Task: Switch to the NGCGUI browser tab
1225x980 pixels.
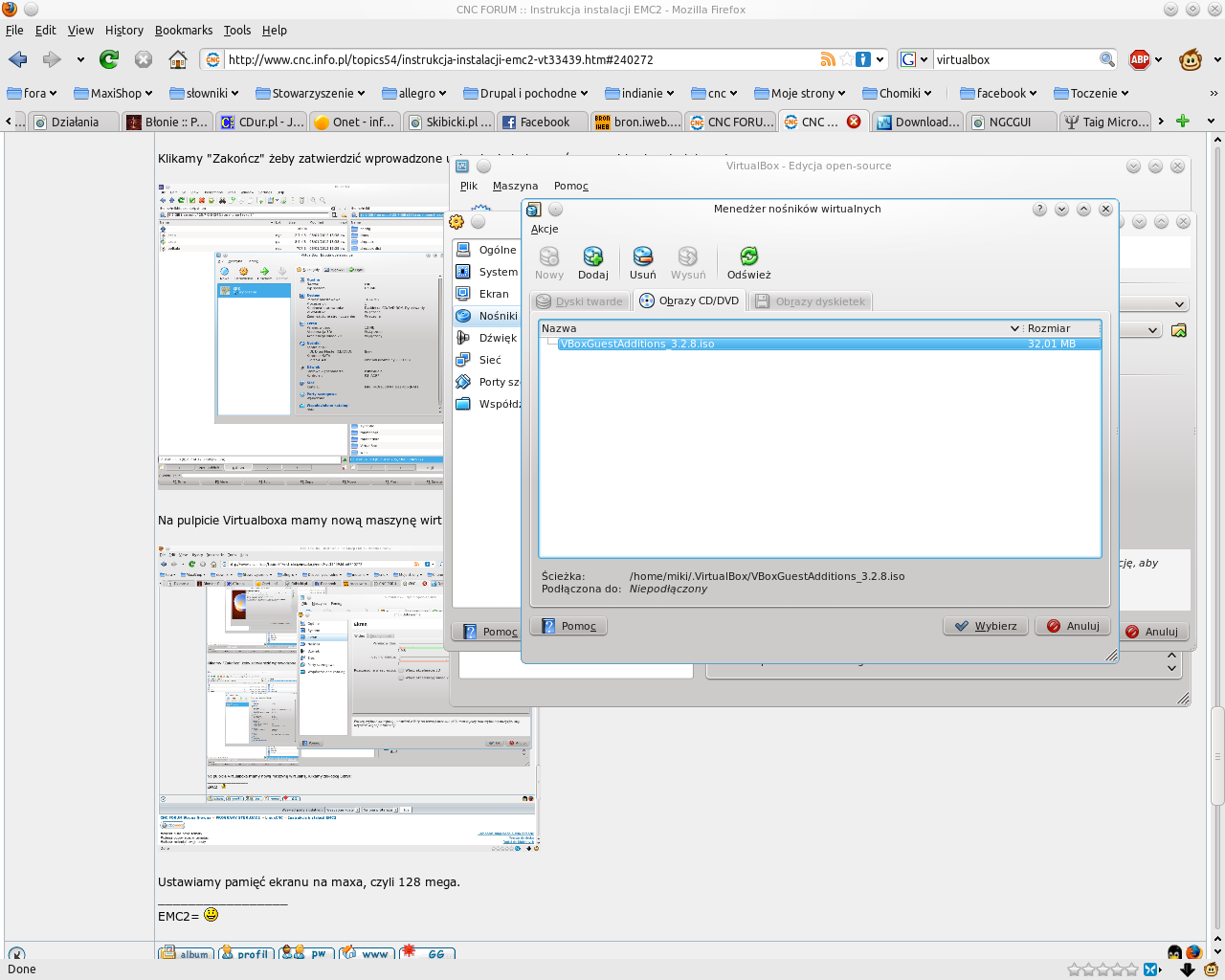Action: tap(1011, 122)
